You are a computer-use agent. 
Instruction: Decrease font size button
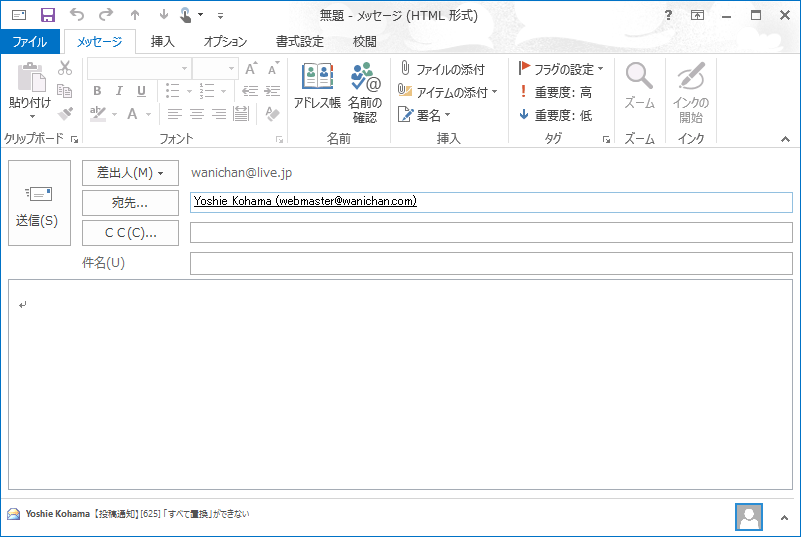click(x=273, y=68)
